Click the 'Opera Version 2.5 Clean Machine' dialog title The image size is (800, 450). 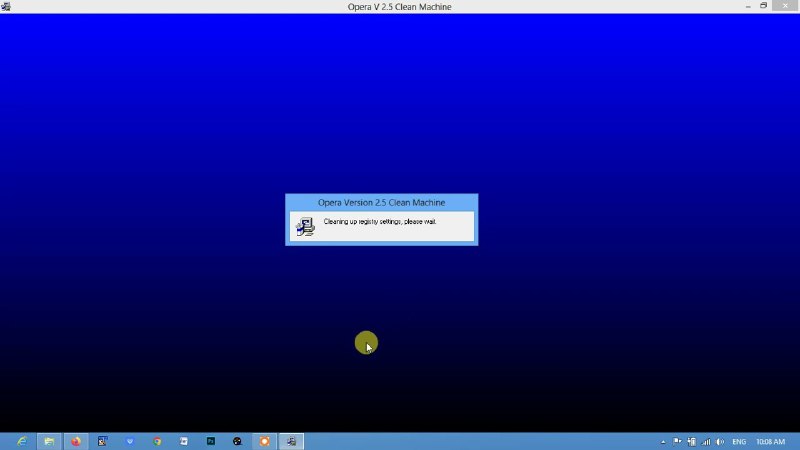click(382, 203)
